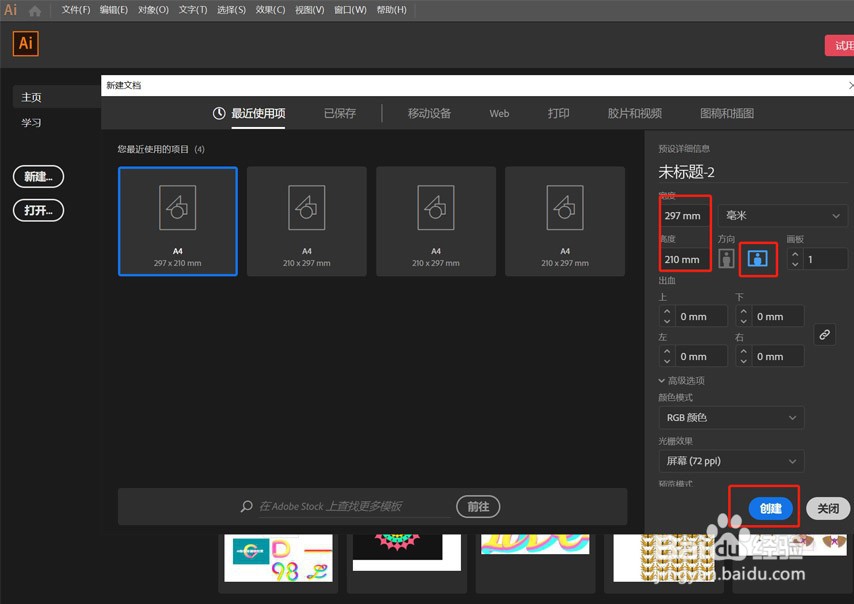Open the 颜色模式 RGB dropdown
854x604 pixels.
(x=730, y=417)
